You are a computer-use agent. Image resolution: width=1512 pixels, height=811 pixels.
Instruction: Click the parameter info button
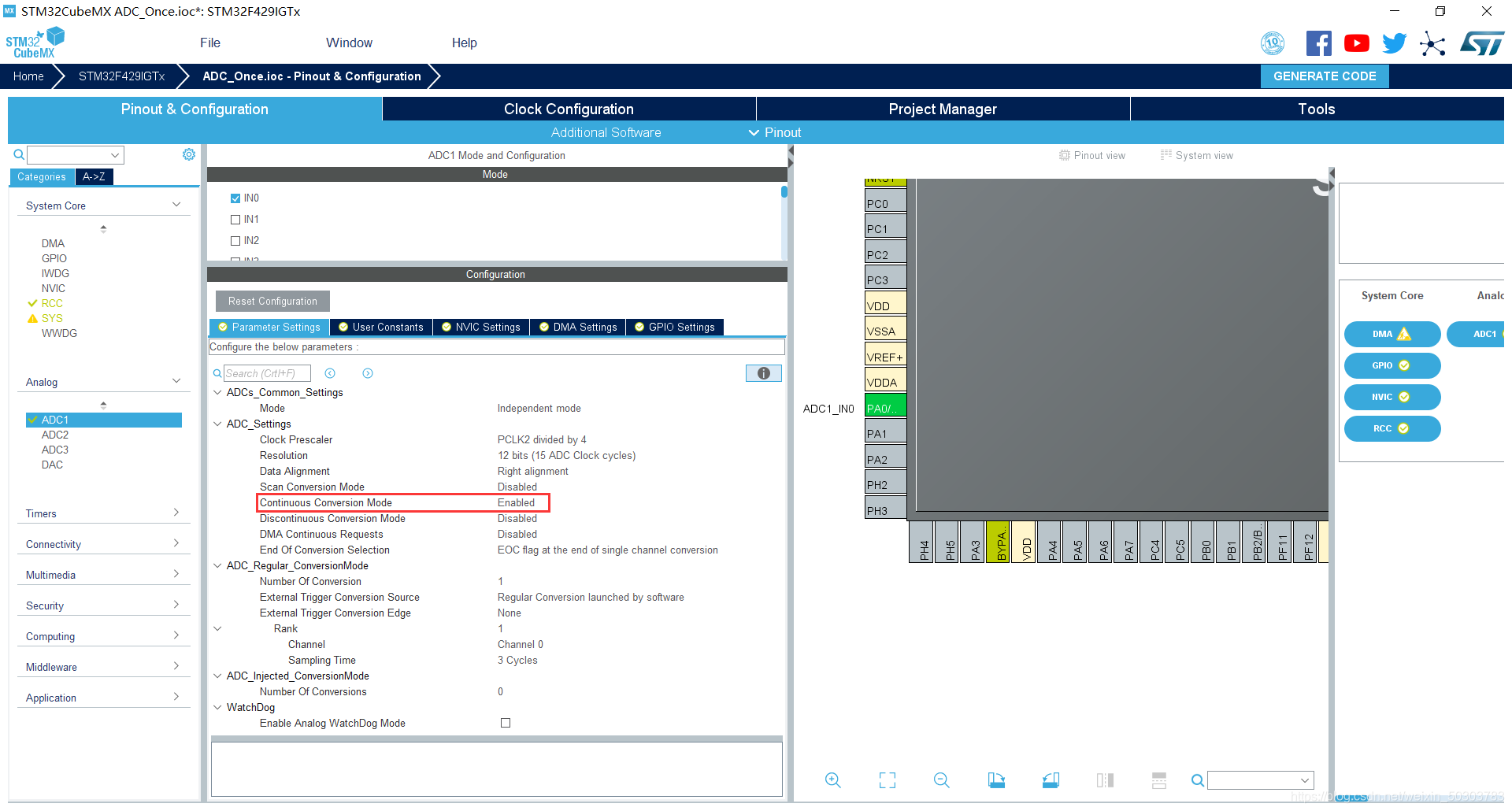click(x=764, y=373)
